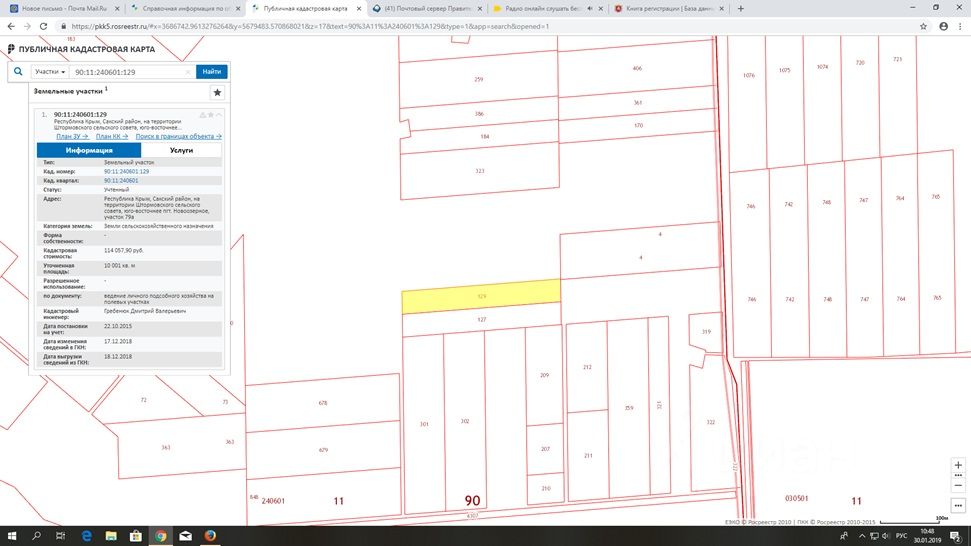971x546 pixels.
Task: Collapse result 90:11:240601:129 with the chevron
Action: point(219,115)
